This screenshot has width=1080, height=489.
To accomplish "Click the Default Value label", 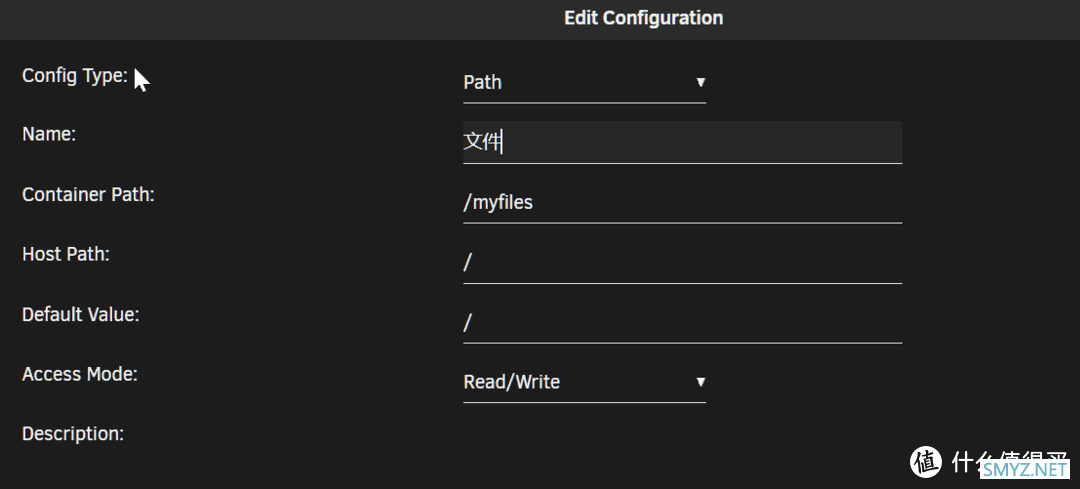I will pyautogui.click(x=81, y=315).
